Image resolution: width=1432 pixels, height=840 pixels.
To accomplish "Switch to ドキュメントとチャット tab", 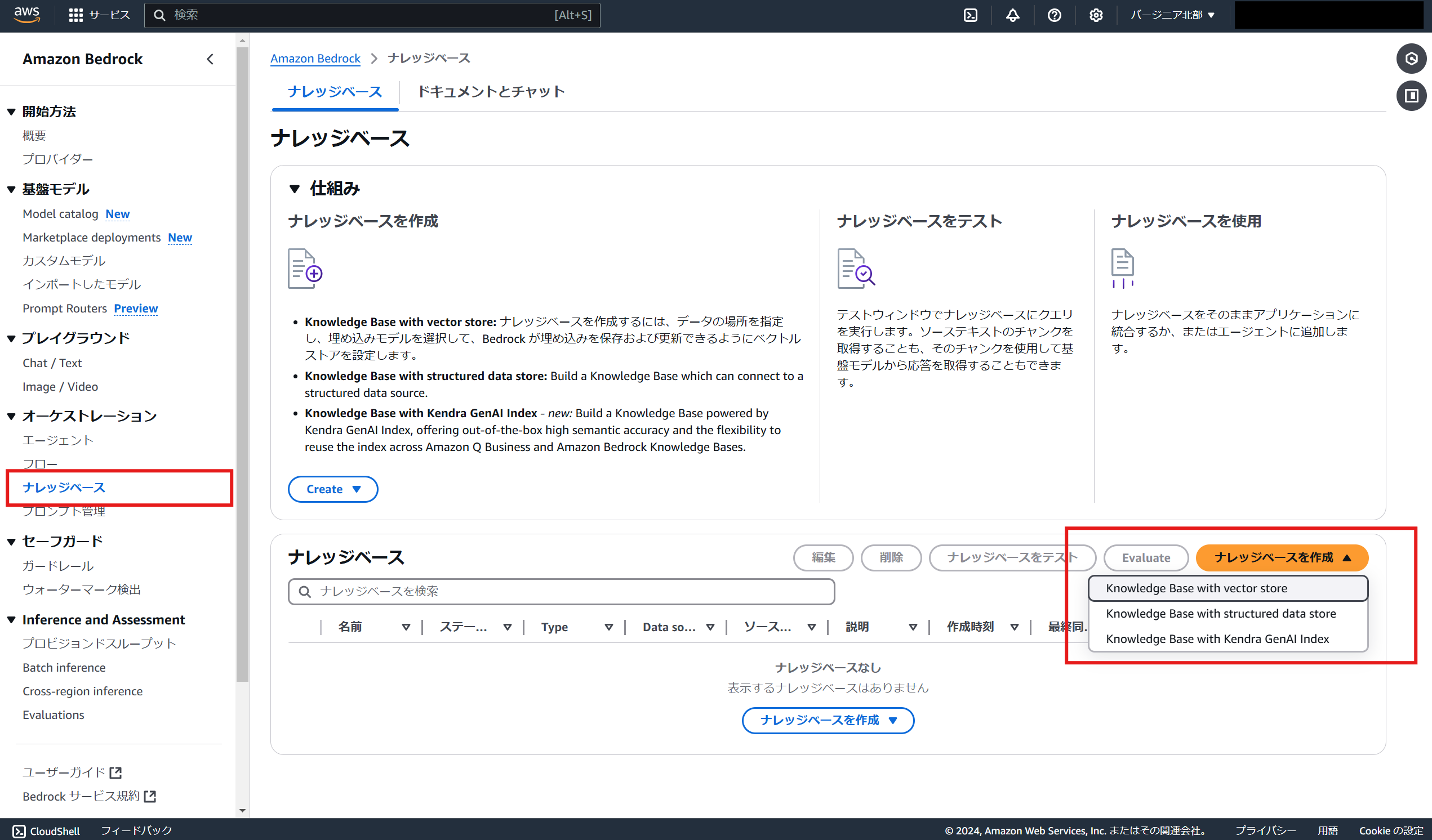I will tap(491, 91).
